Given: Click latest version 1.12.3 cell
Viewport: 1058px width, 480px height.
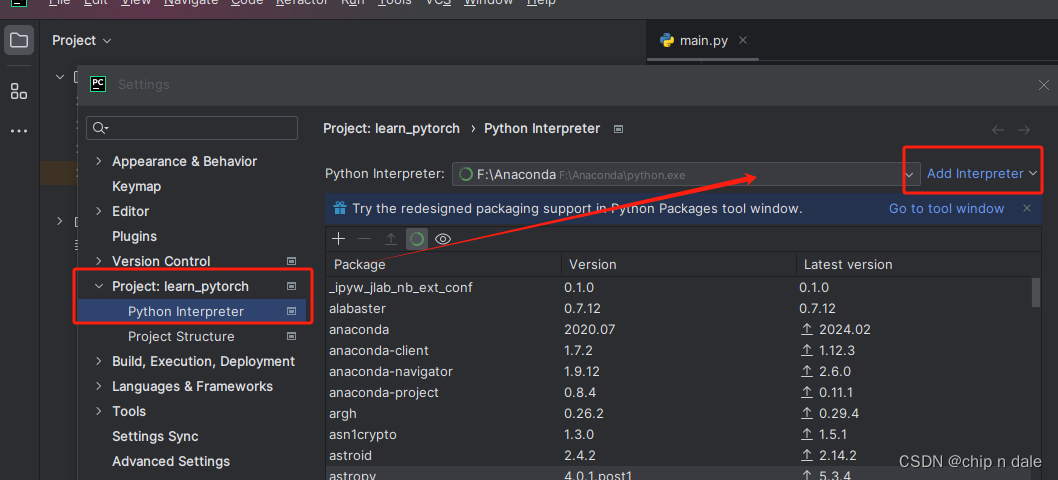Looking at the screenshot, I should [x=829, y=350].
